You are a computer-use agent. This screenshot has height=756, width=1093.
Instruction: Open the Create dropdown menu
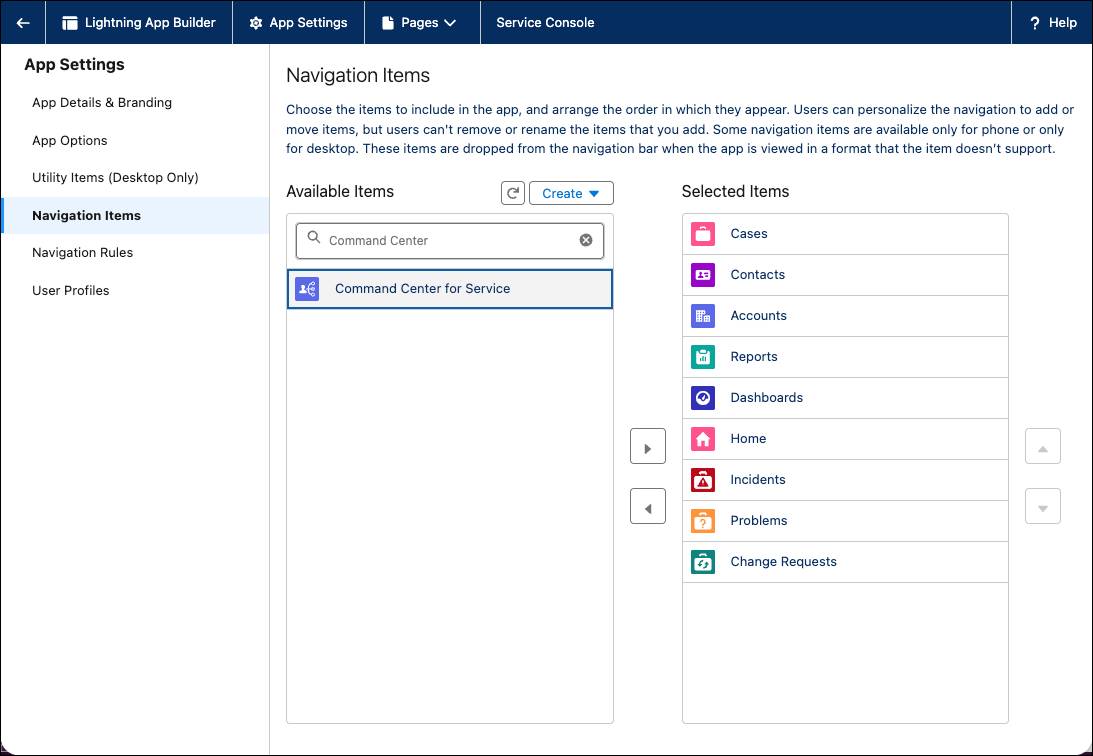point(571,193)
